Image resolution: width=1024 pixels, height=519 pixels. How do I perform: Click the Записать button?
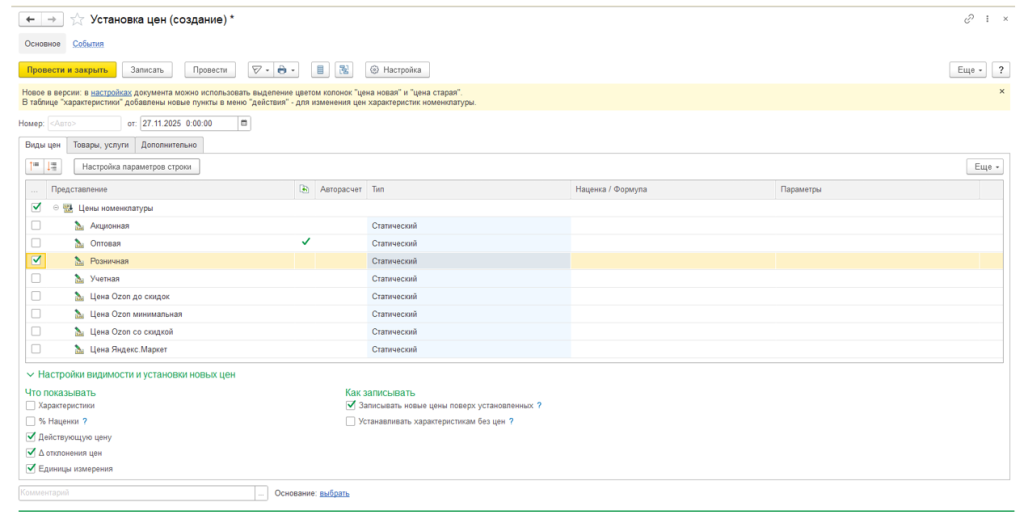pos(147,70)
